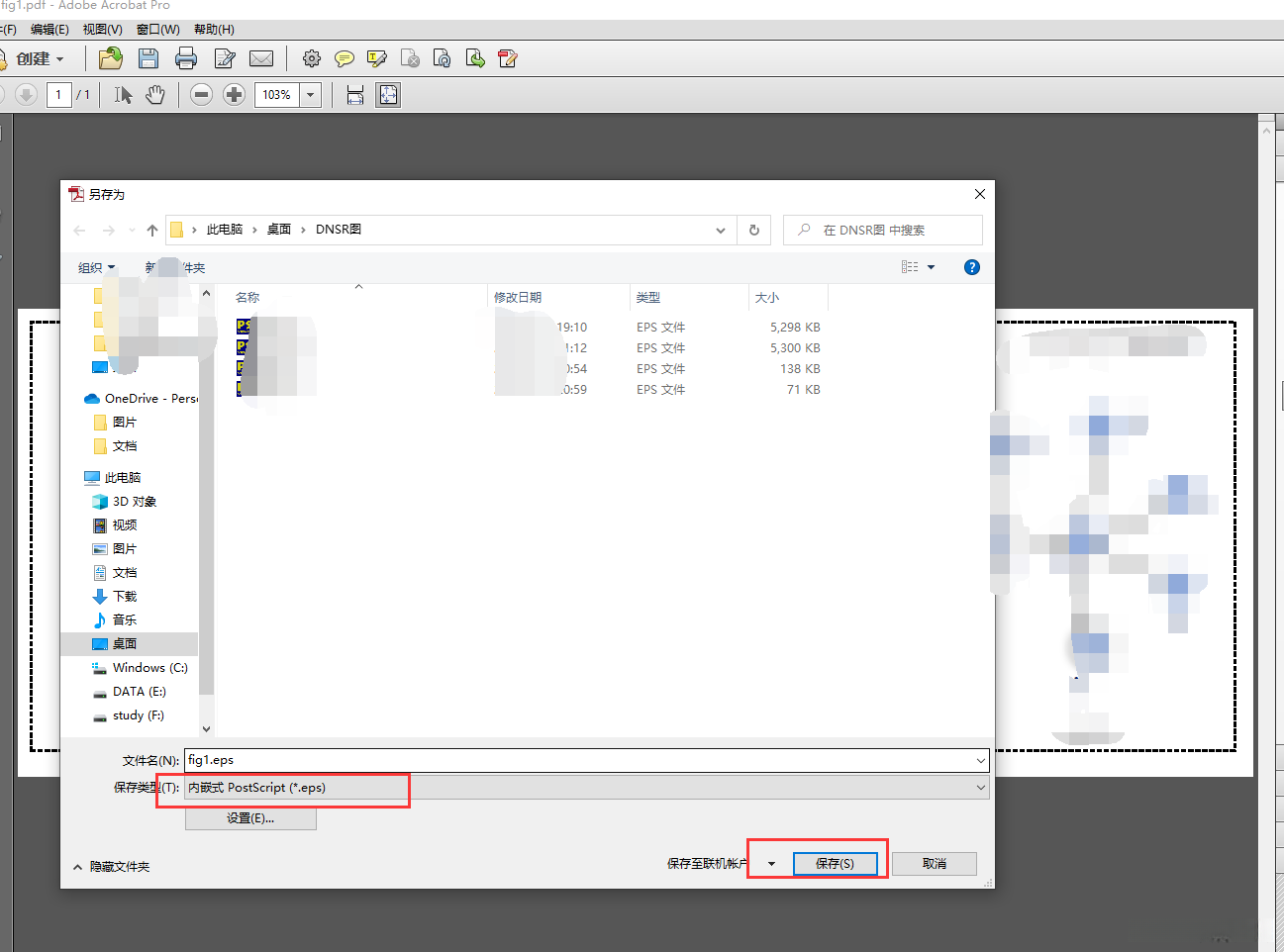Click the Rotate page icon
This screenshot has width=1284, height=952.
pos(443,59)
